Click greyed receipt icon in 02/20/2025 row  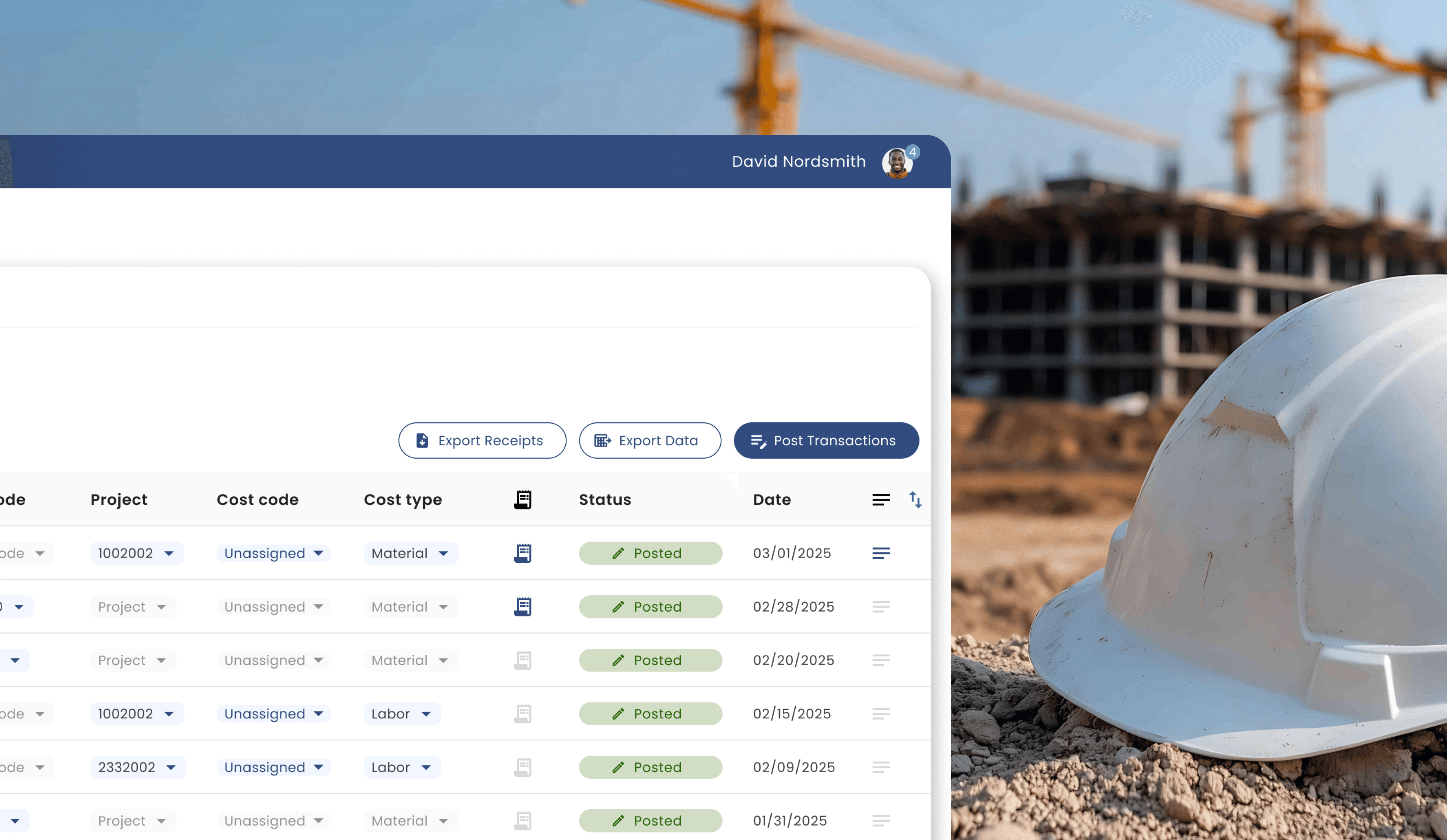click(x=522, y=660)
